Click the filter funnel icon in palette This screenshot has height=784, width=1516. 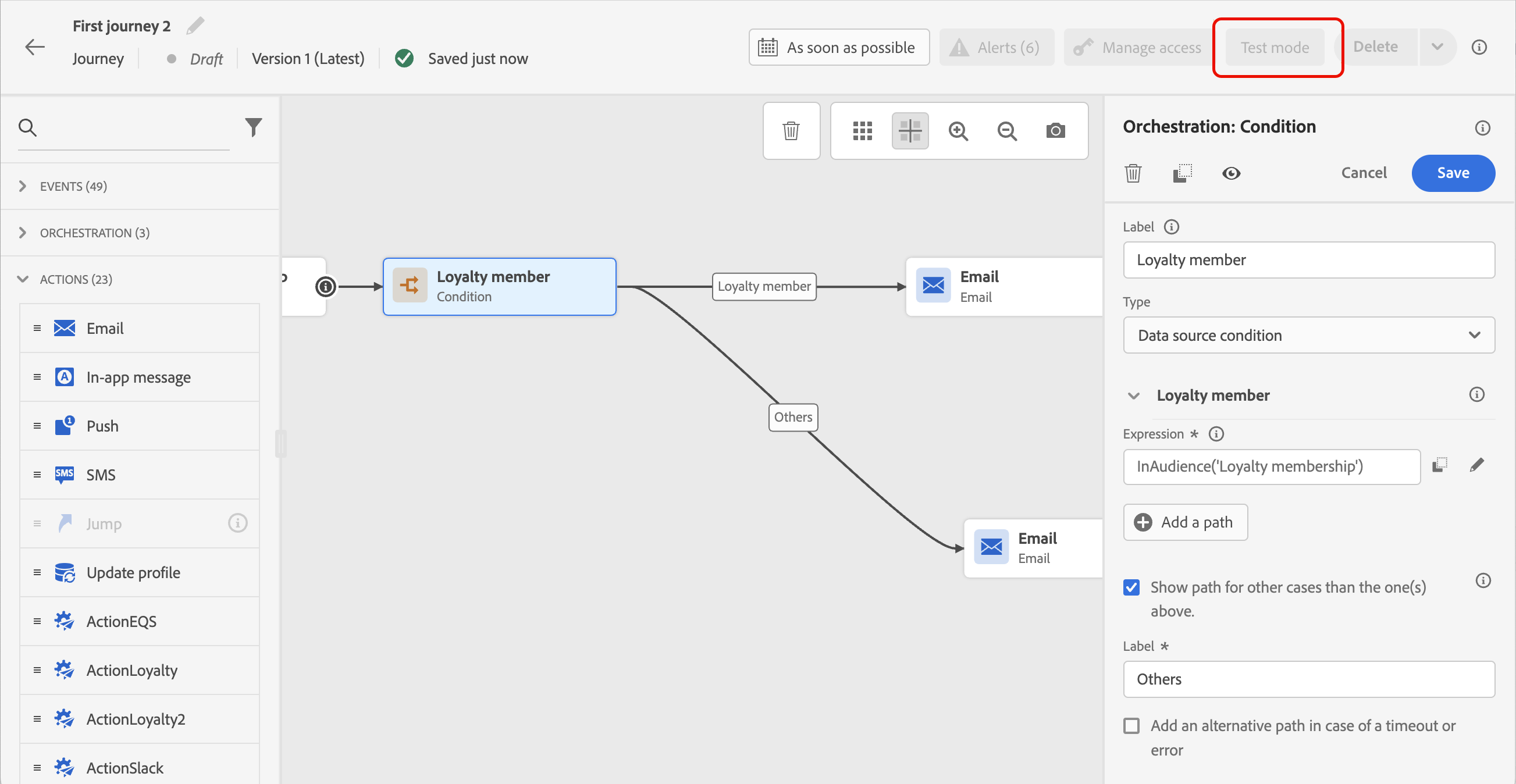tap(253, 127)
